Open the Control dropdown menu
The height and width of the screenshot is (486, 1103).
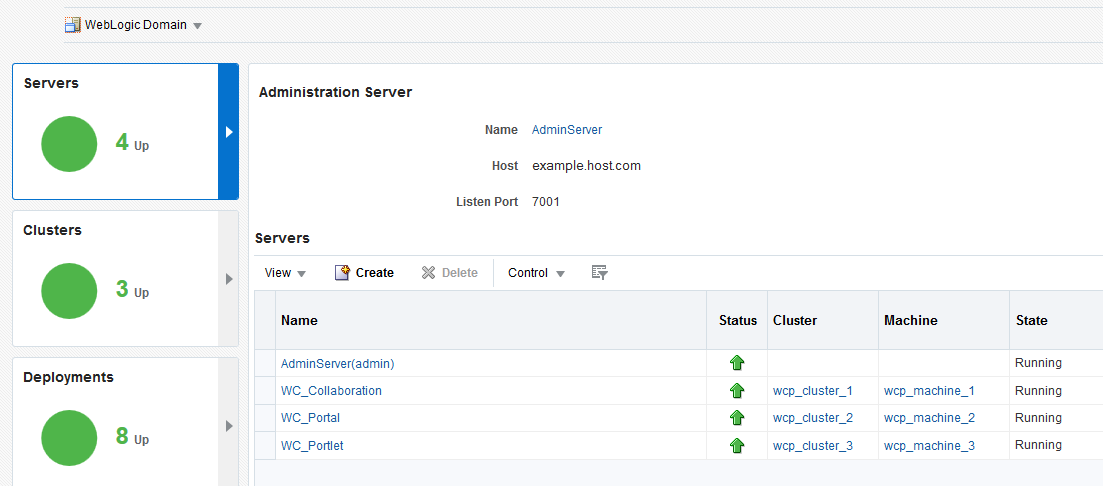click(536, 273)
